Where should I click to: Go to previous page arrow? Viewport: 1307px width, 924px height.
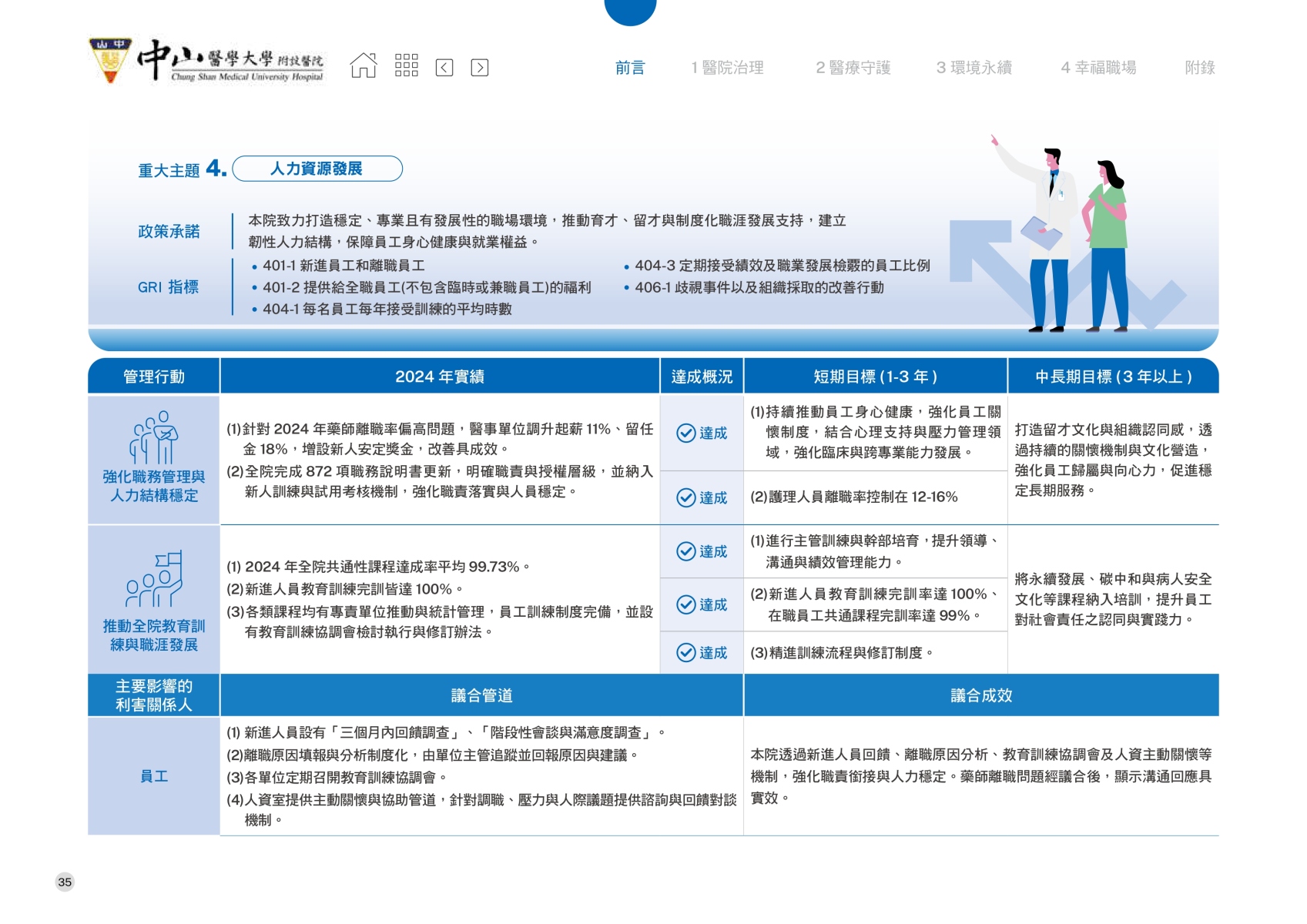pos(444,68)
